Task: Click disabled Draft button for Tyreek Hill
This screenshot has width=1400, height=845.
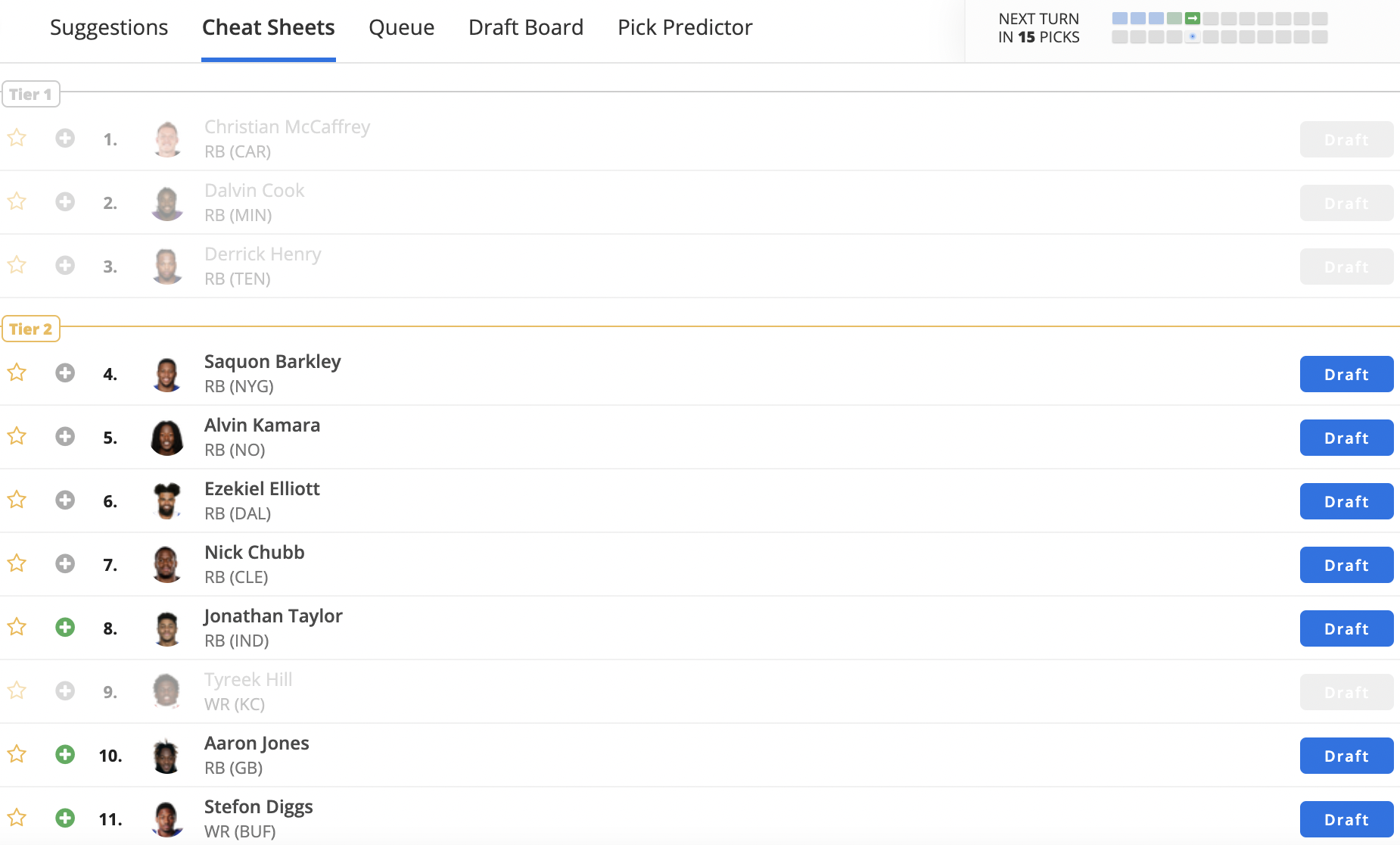Action: (x=1346, y=692)
